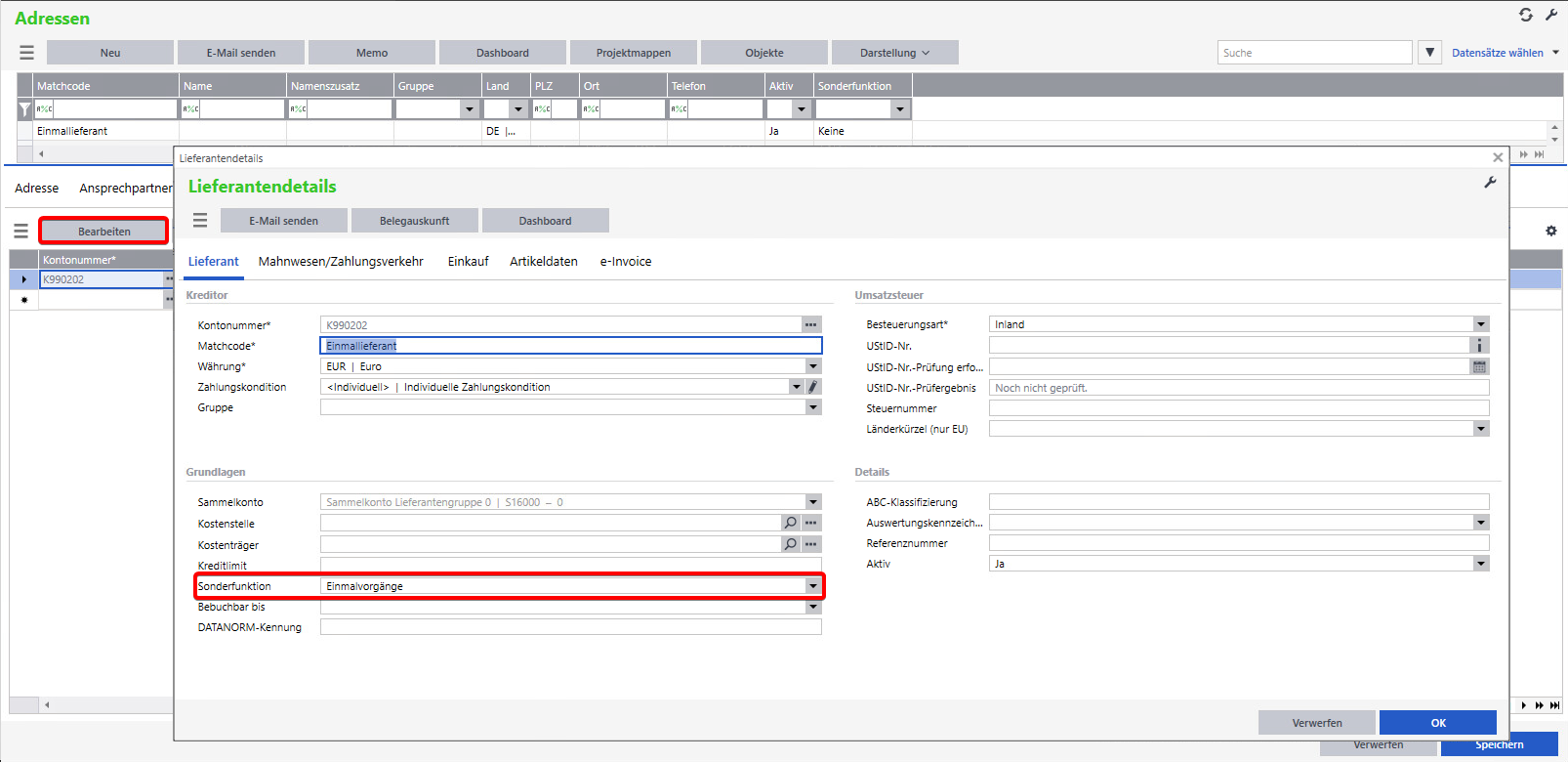Image resolution: width=1568 pixels, height=762 pixels.
Task: Click the gear settings icon at right
Action: (1550, 232)
